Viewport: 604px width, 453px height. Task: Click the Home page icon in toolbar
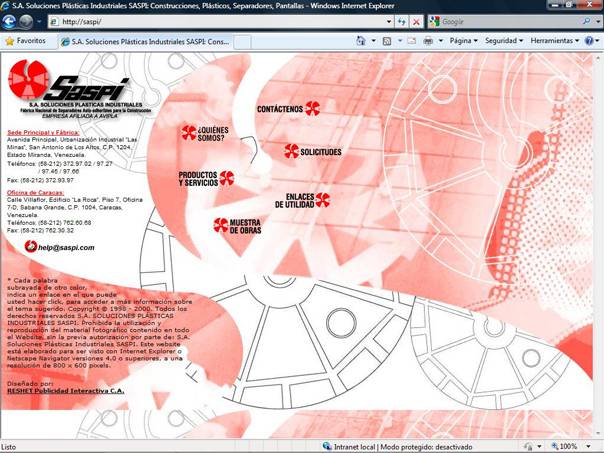point(361,41)
